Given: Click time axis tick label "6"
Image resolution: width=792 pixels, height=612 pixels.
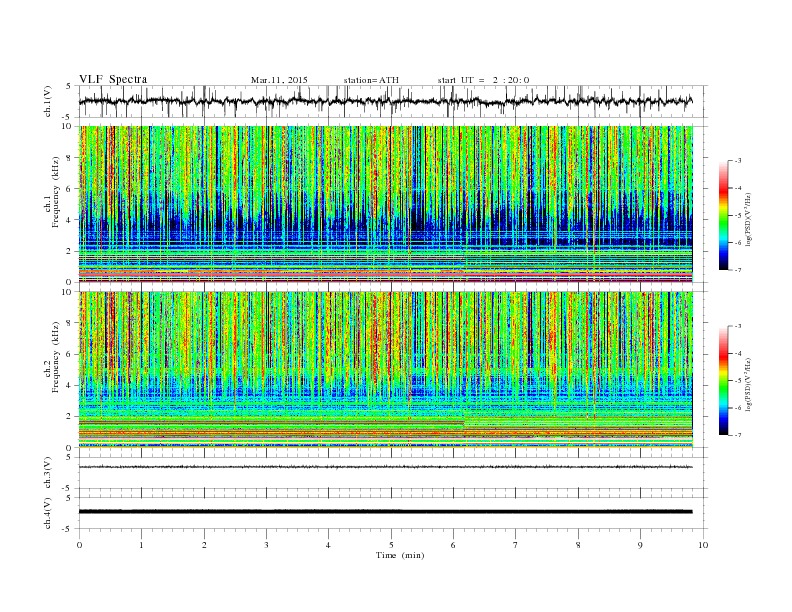Looking at the screenshot, I should (x=453, y=545).
